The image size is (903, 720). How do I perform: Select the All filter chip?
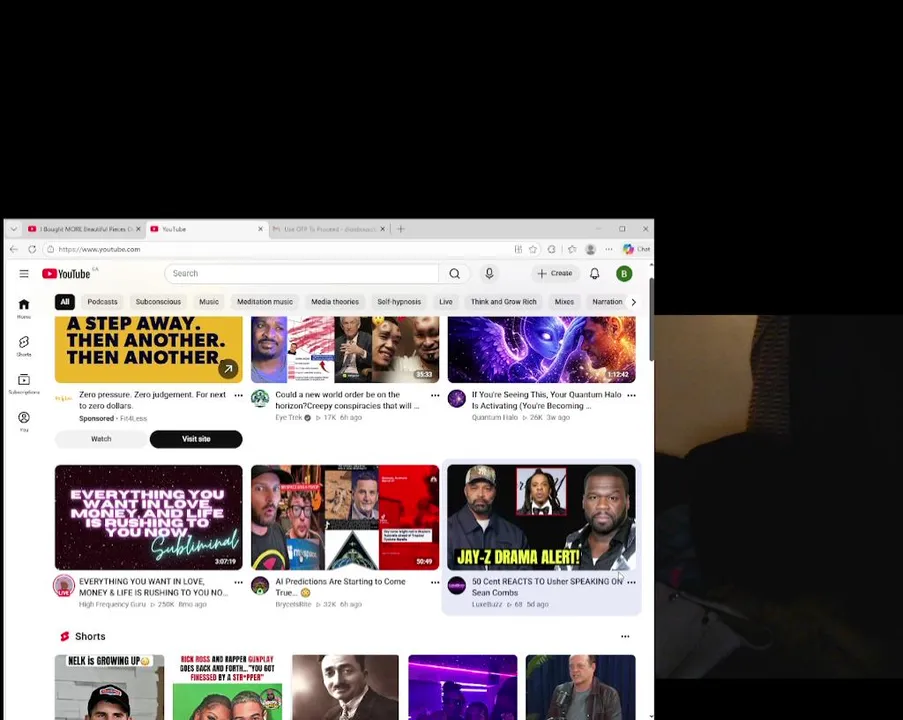point(64,302)
